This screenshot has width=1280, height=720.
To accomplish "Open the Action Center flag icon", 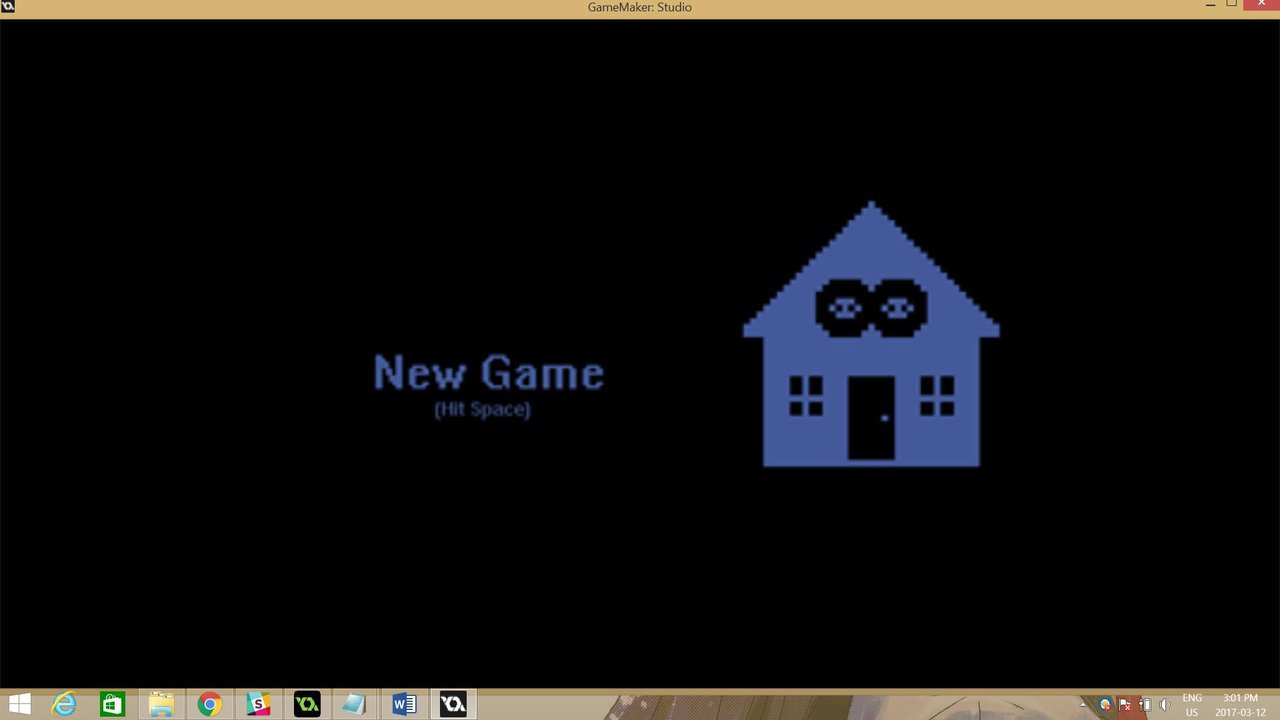I will (x=1125, y=705).
